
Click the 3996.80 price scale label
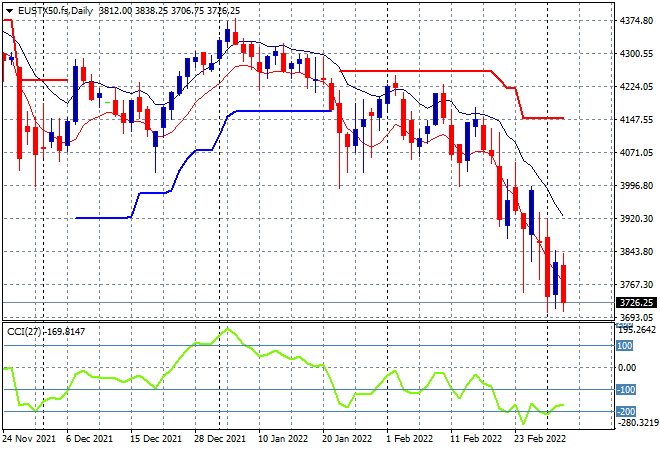(x=637, y=186)
